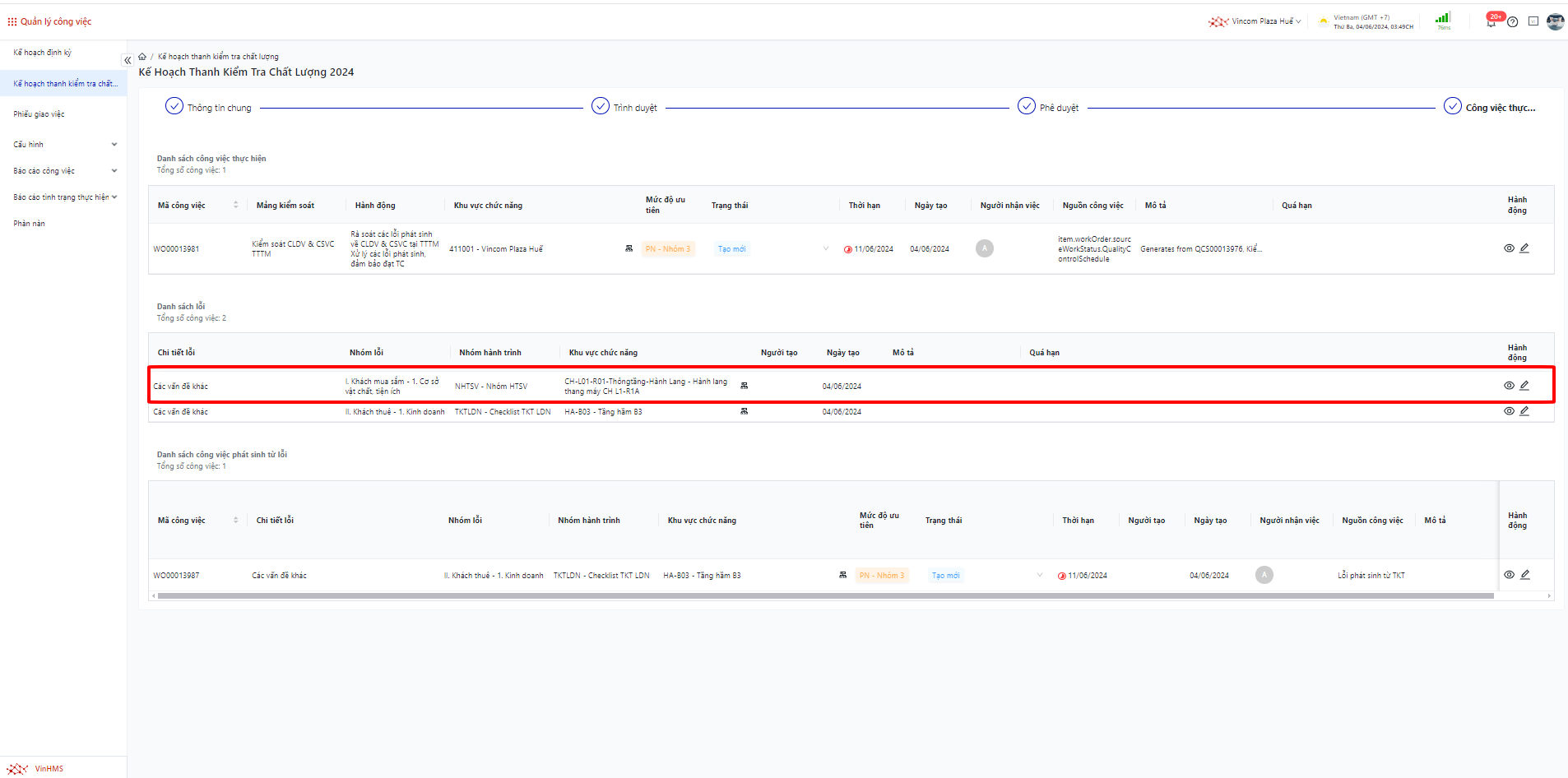Click pencil icon for WO00013987 row
Image resolution: width=1568 pixels, height=778 pixels.
coord(1524,575)
